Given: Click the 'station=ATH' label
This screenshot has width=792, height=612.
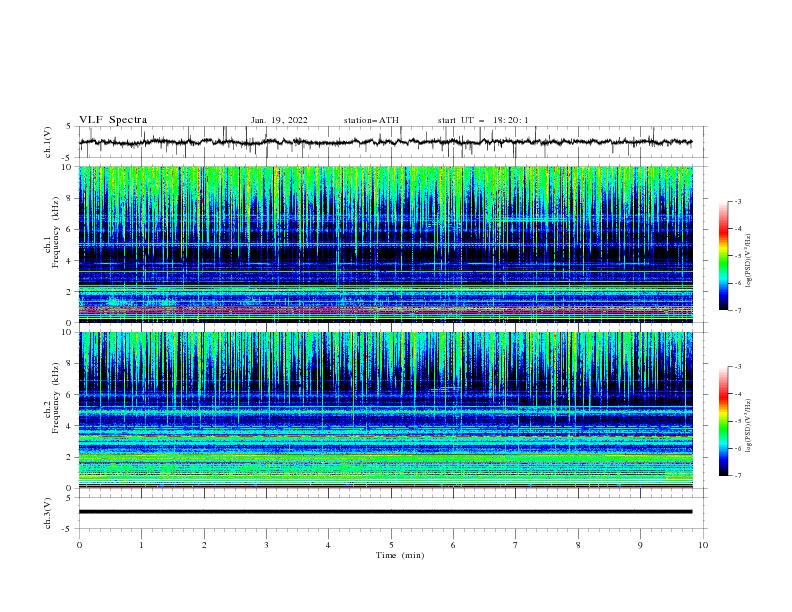Looking at the screenshot, I should [371, 120].
